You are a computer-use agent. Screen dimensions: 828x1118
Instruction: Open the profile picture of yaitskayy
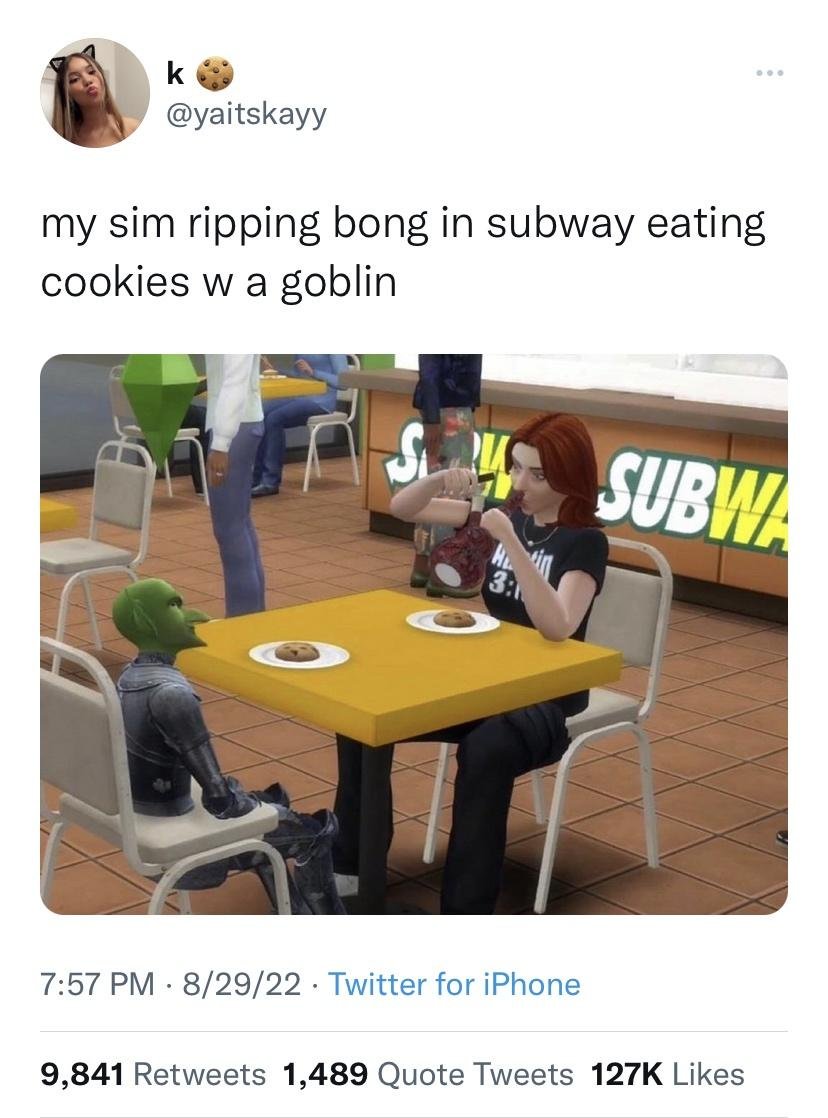pos(95,93)
